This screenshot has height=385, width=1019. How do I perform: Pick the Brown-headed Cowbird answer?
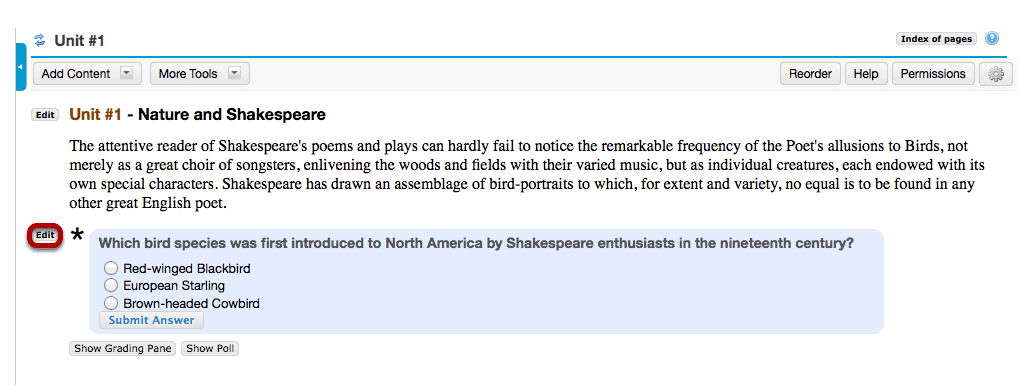[111, 303]
